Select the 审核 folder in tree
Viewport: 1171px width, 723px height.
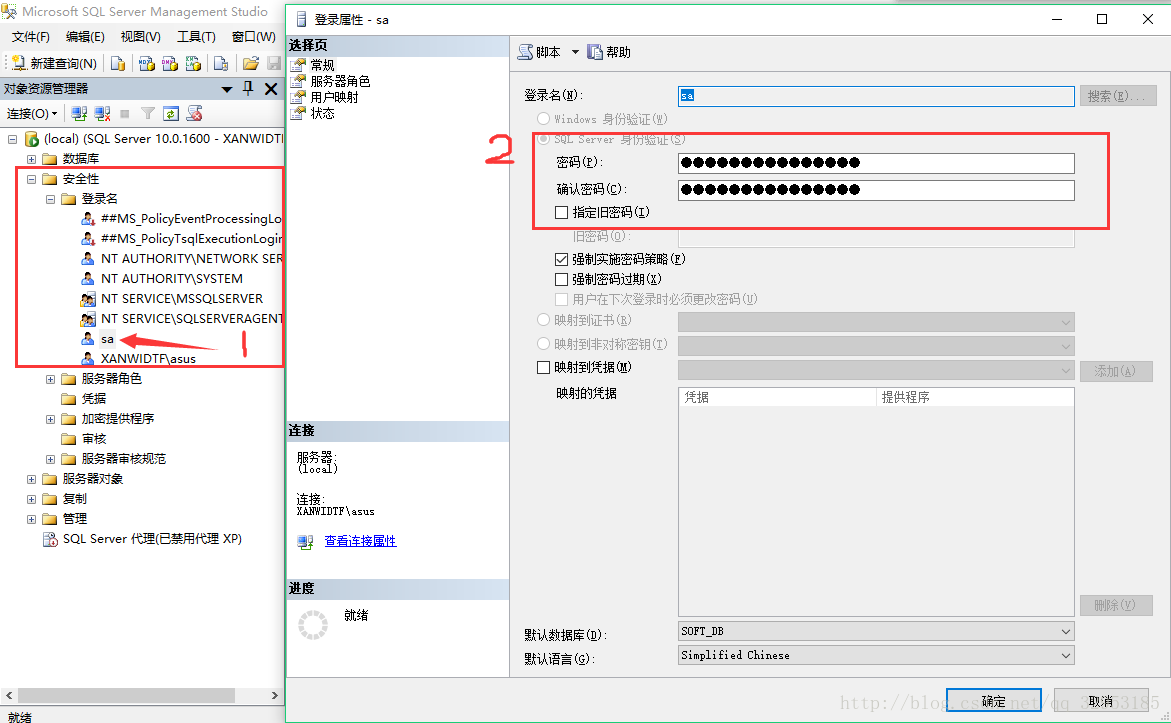point(94,439)
